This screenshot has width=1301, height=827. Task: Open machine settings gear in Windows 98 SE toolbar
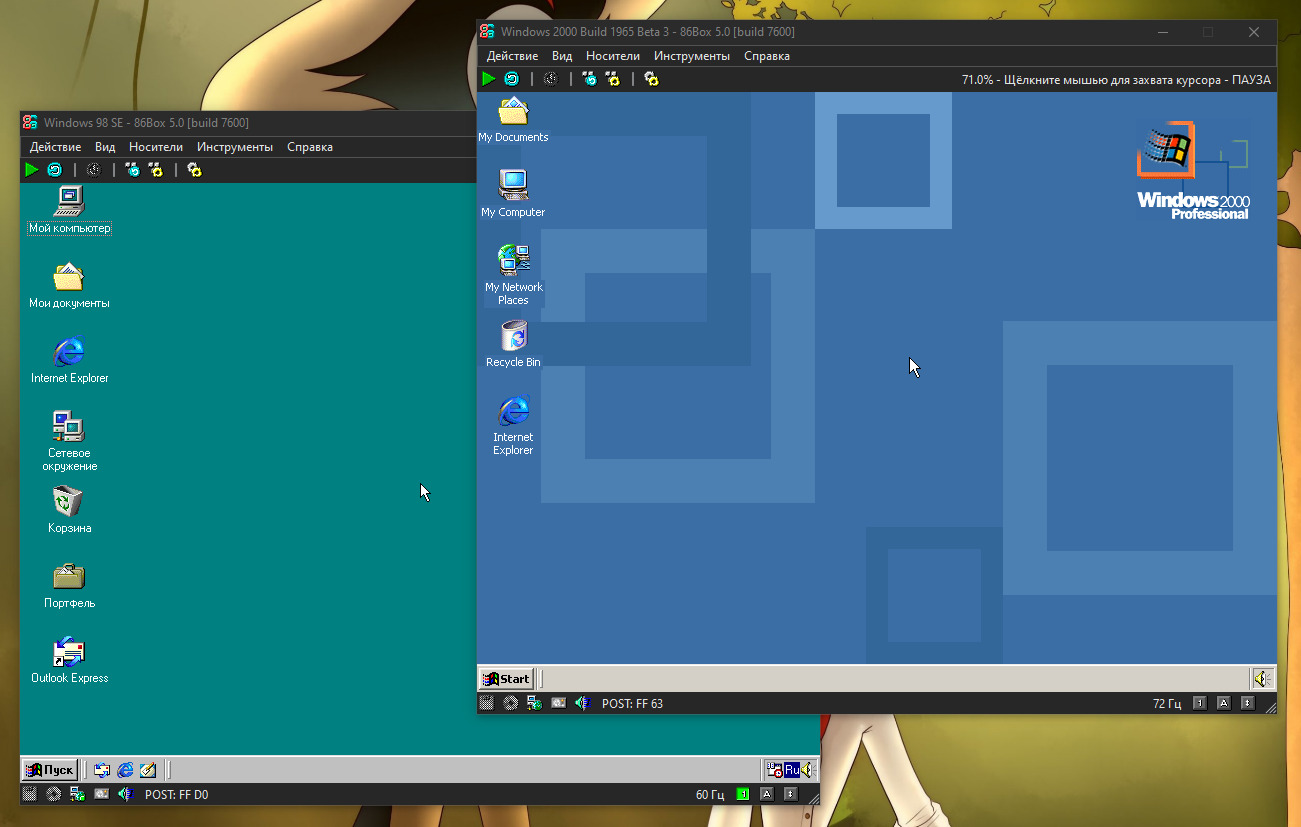pyautogui.click(x=194, y=170)
